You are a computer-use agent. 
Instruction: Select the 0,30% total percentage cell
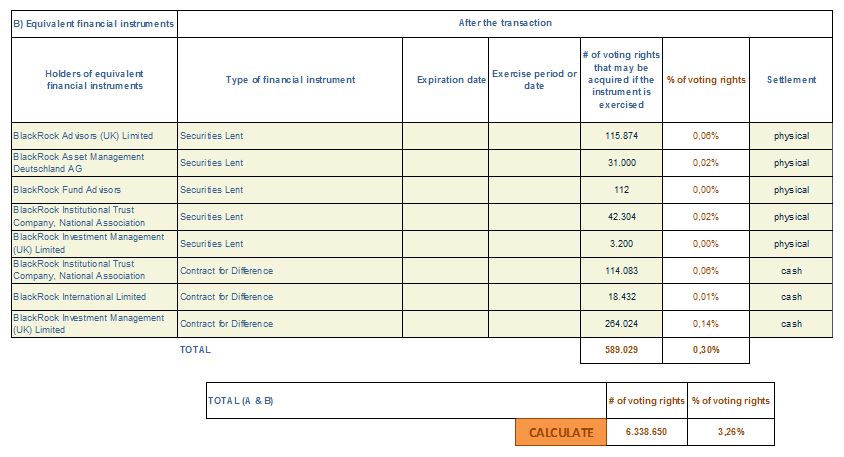(x=706, y=350)
